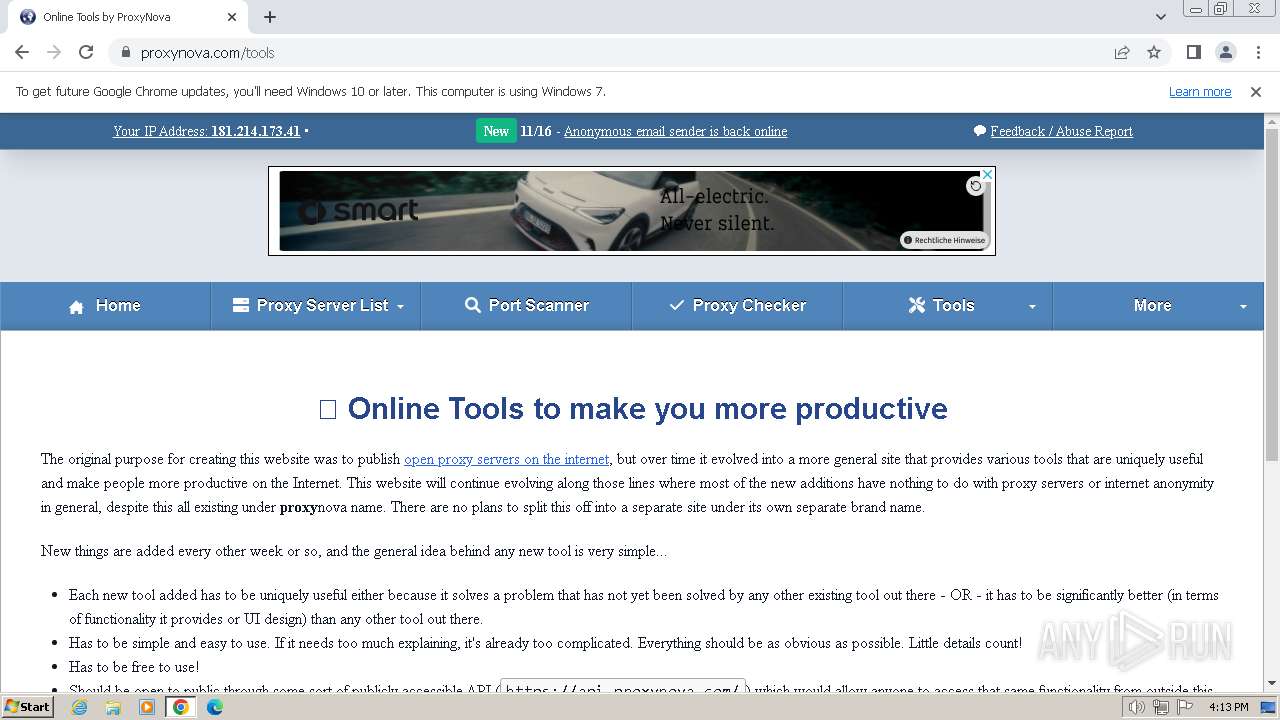
Task: Open Windows Explorer folder on taskbar
Action: click(x=113, y=707)
